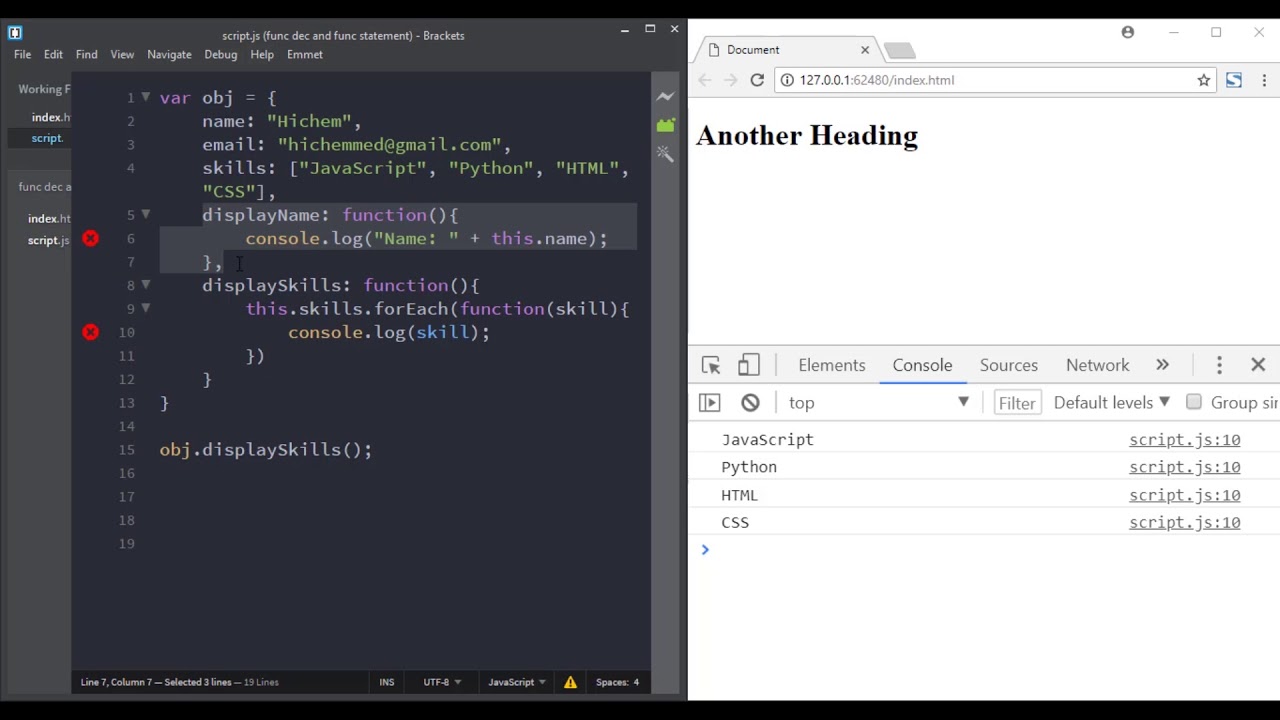Activate the DevTools inspect element picker
The width and height of the screenshot is (1280, 720).
pos(711,365)
